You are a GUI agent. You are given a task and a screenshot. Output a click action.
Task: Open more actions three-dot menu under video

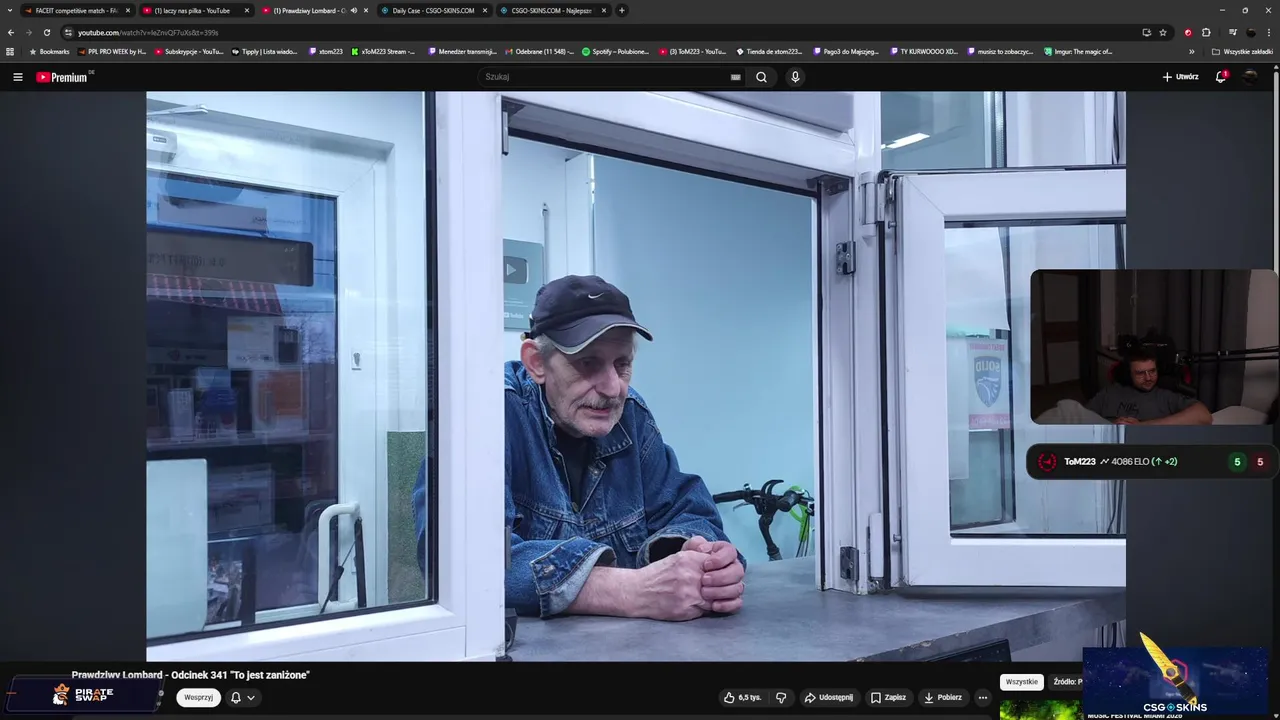point(982,697)
